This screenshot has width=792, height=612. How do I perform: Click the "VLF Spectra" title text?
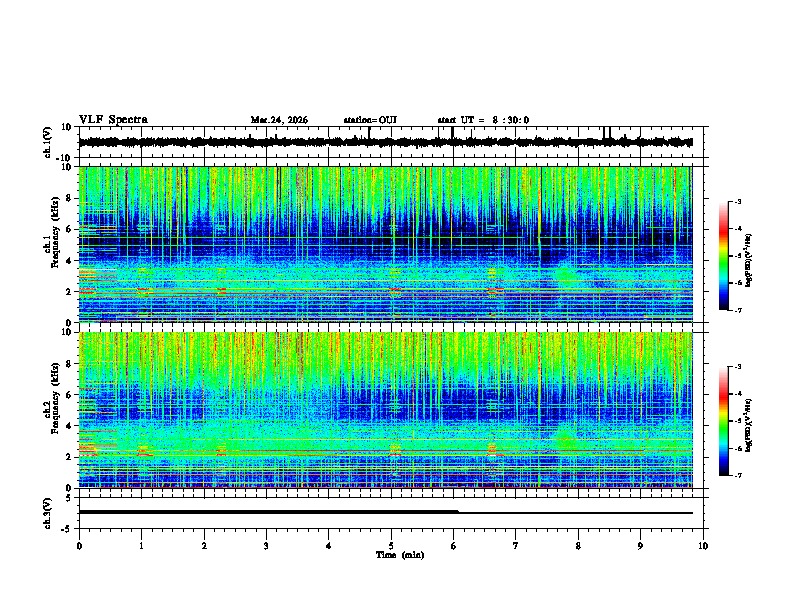point(113,120)
